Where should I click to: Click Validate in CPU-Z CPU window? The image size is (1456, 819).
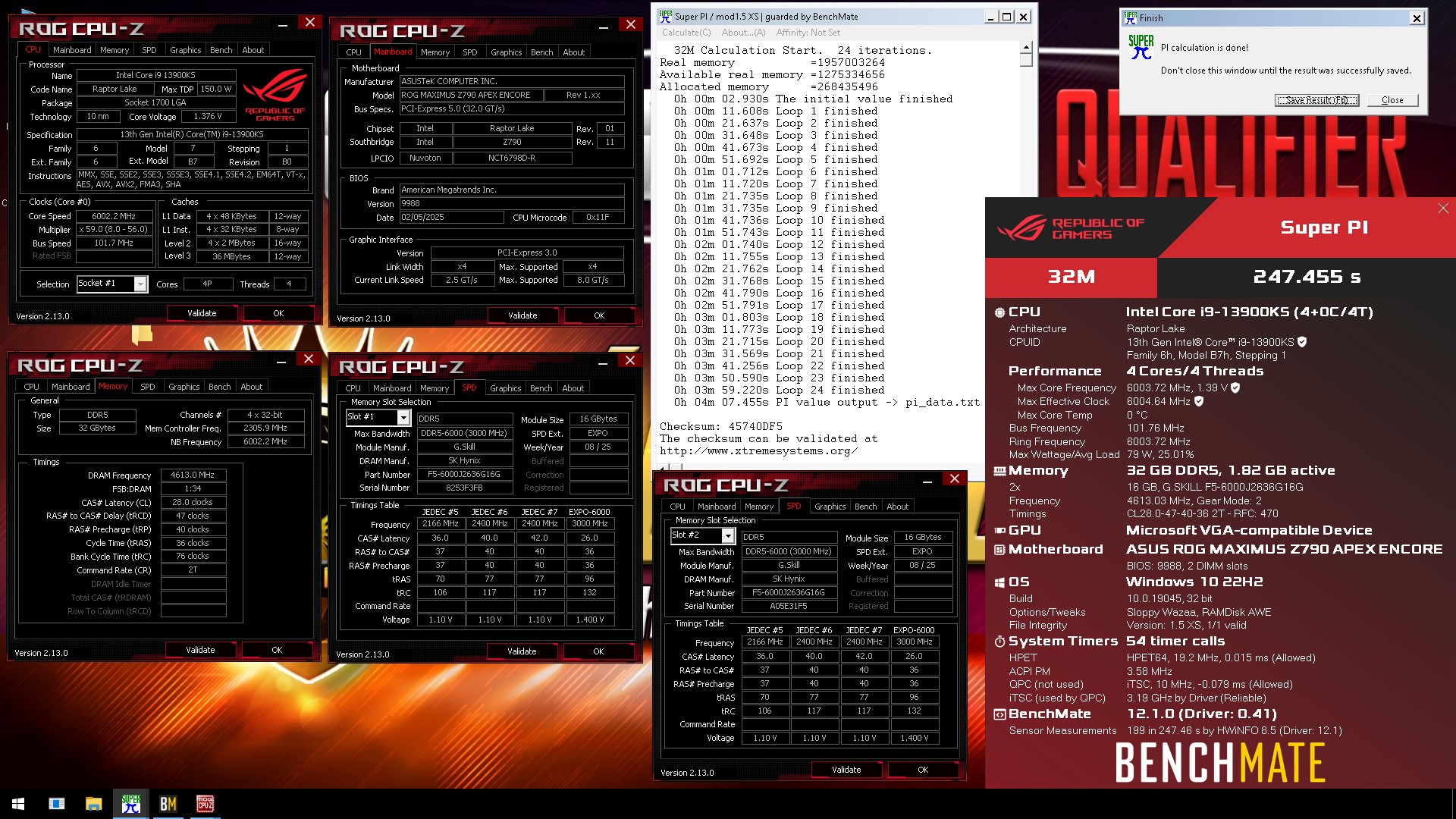pos(202,313)
